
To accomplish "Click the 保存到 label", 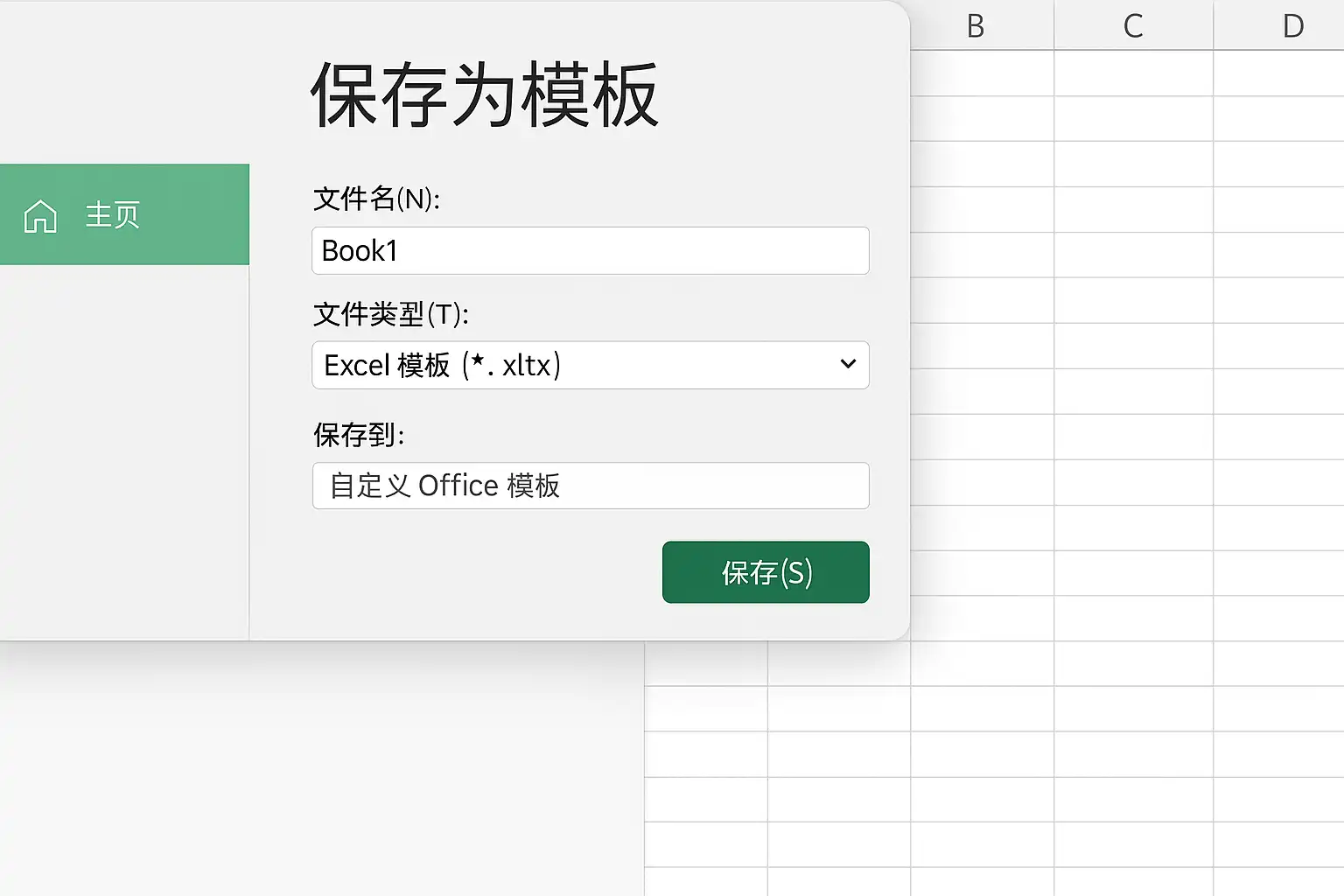I will point(359,434).
